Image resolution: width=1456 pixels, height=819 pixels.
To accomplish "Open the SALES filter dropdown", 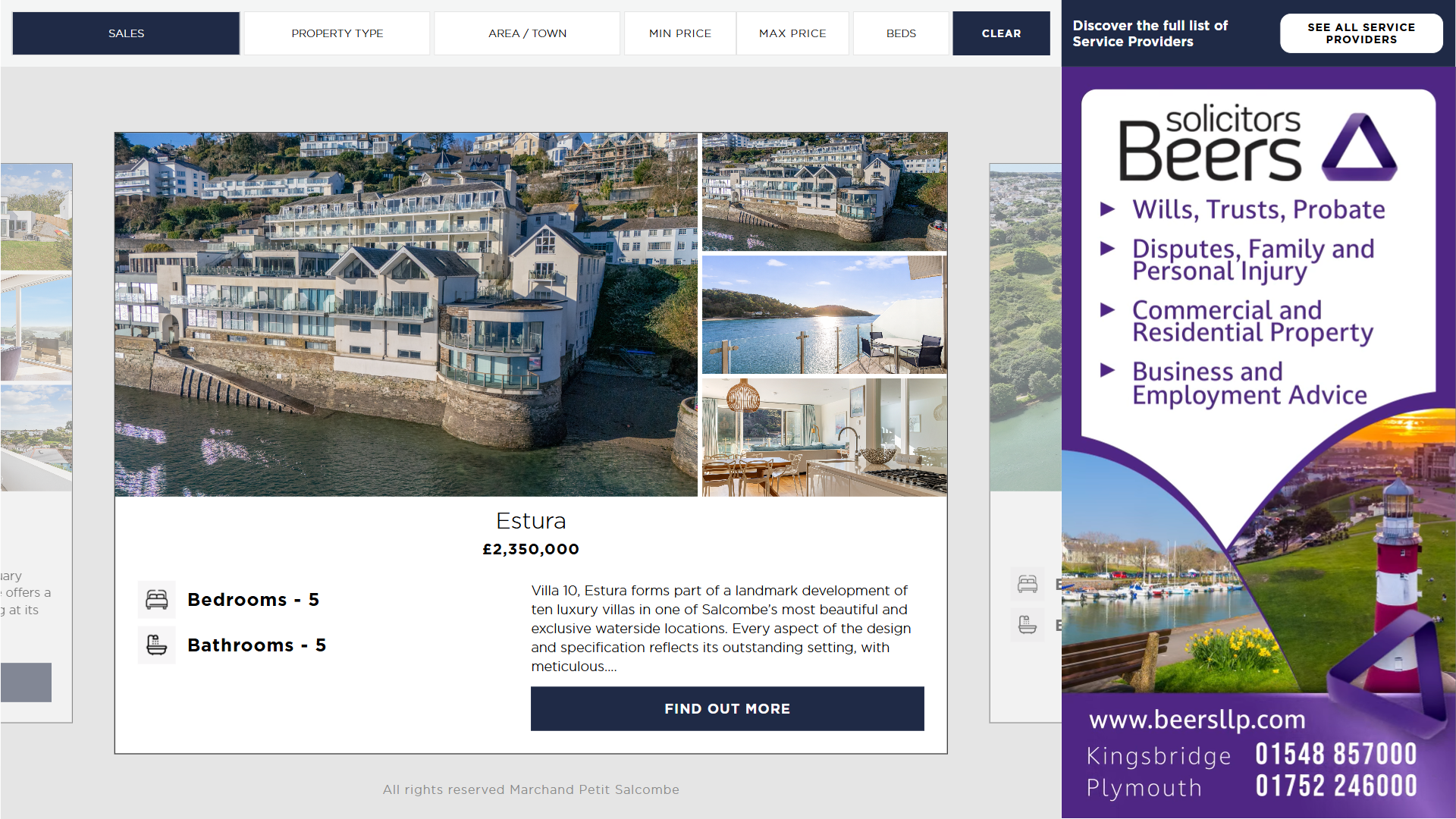I will (126, 33).
